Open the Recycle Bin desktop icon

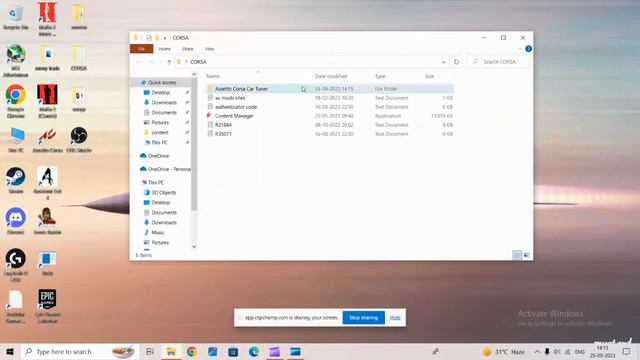pos(16,17)
